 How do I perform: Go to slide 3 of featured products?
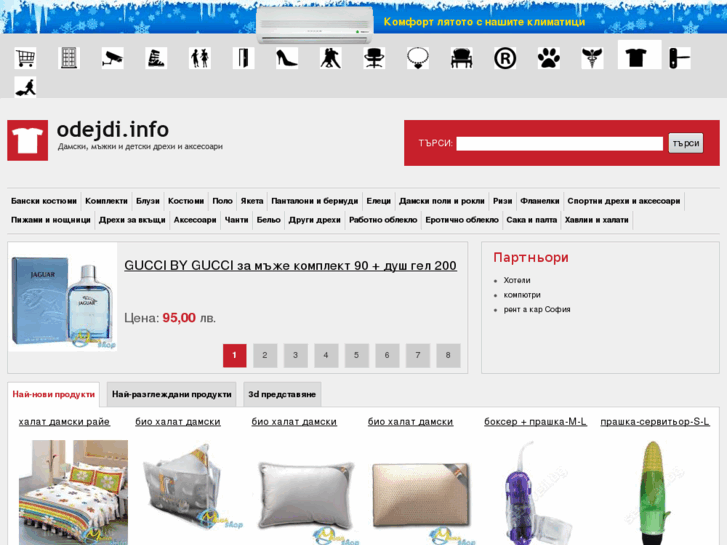(295, 355)
